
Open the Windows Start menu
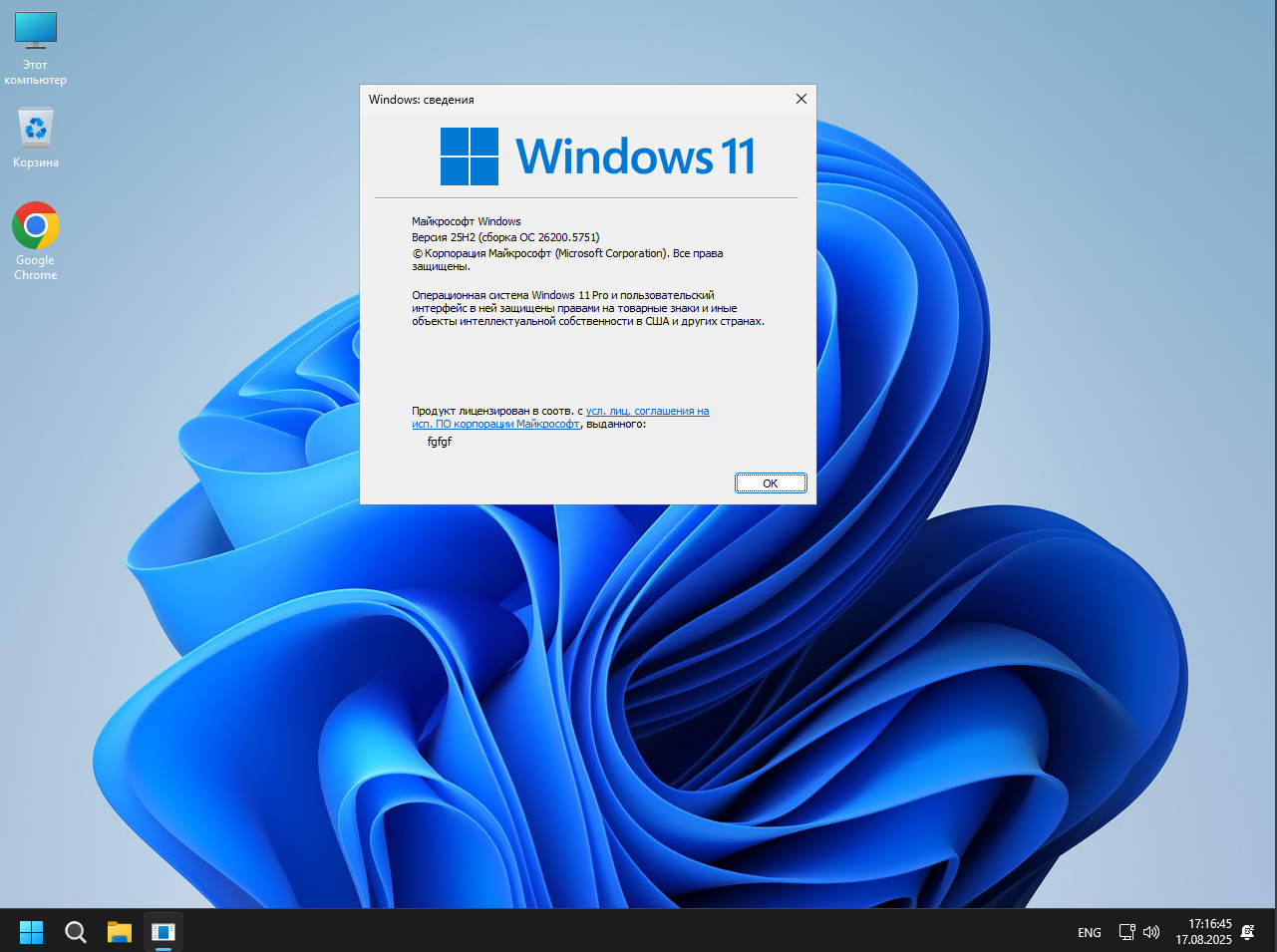click(32, 932)
